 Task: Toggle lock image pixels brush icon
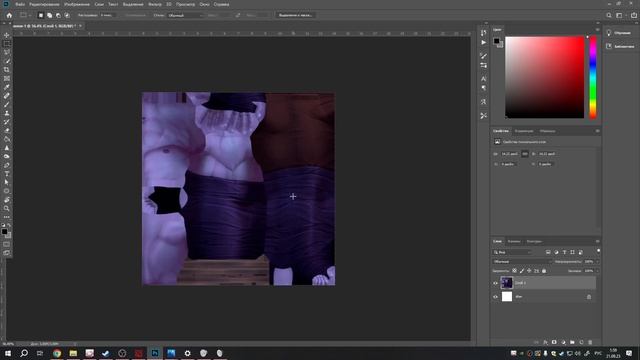522,271
